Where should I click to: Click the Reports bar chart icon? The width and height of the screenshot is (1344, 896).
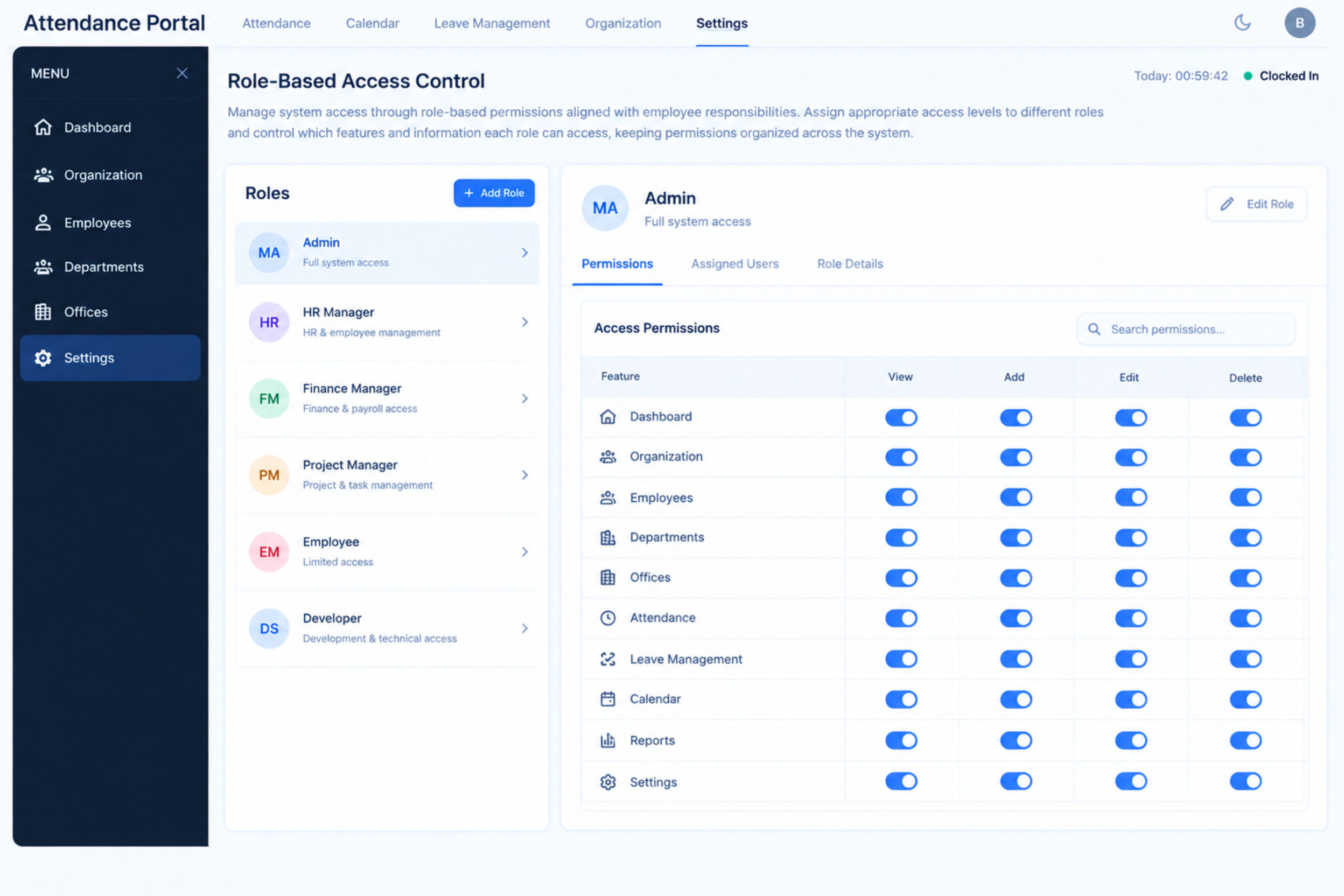tap(607, 740)
